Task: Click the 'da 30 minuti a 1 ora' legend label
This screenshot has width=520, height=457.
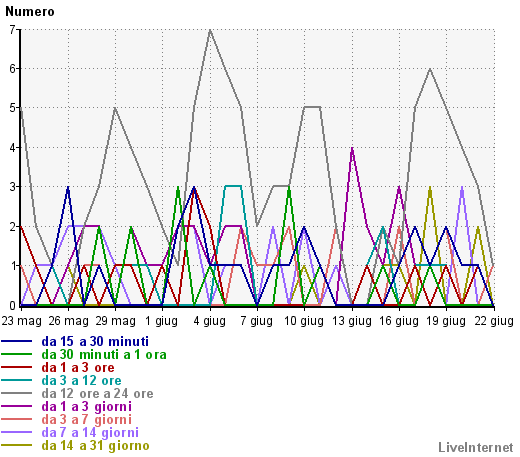Action: tap(104, 354)
